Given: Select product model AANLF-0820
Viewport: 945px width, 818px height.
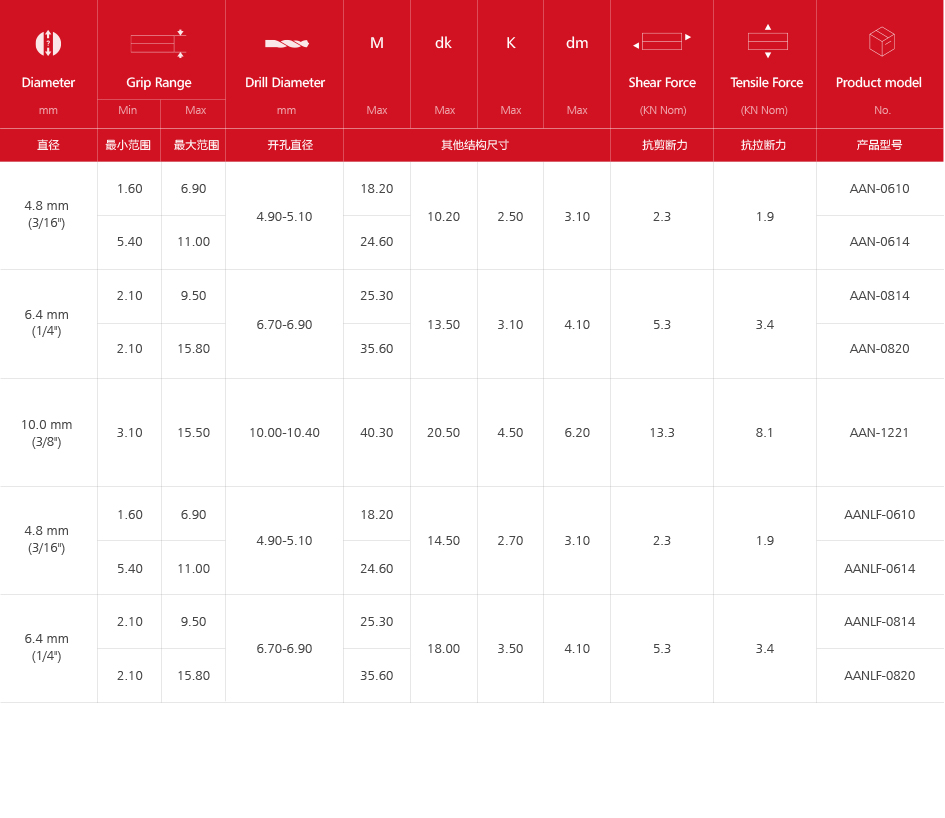Looking at the screenshot, I should [x=879, y=675].
